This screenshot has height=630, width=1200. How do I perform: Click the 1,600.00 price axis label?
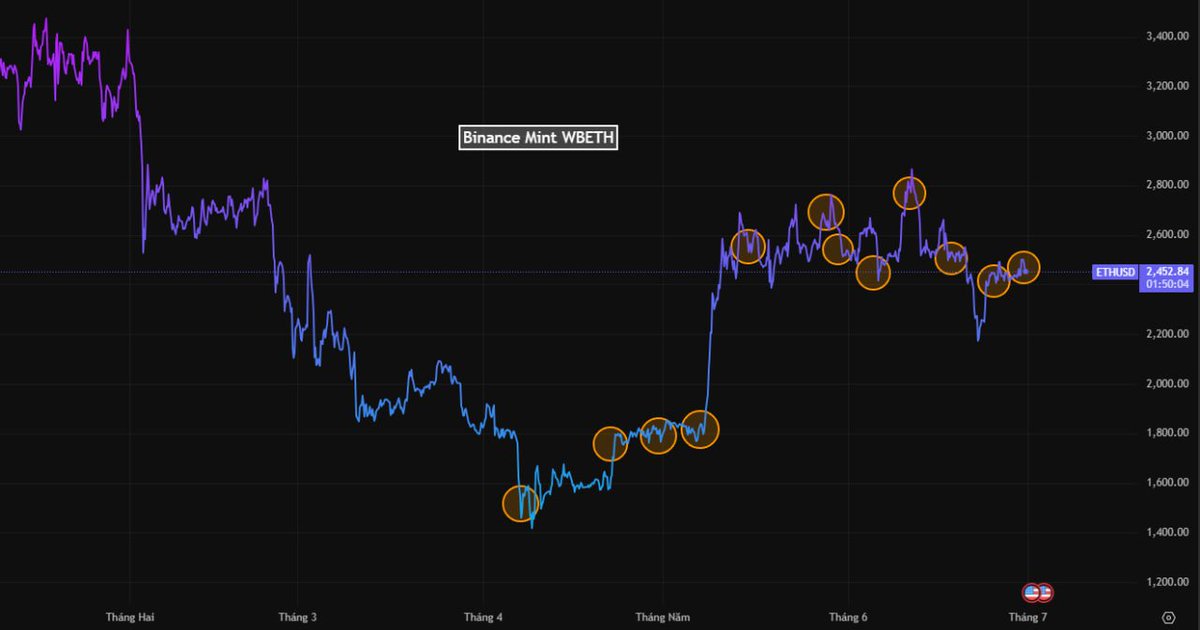pos(1166,483)
